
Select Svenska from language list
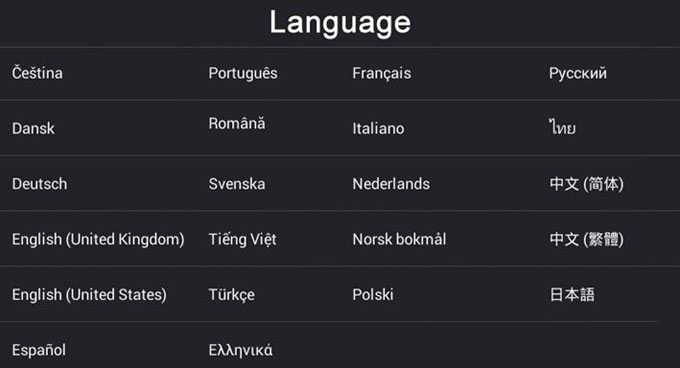(237, 184)
